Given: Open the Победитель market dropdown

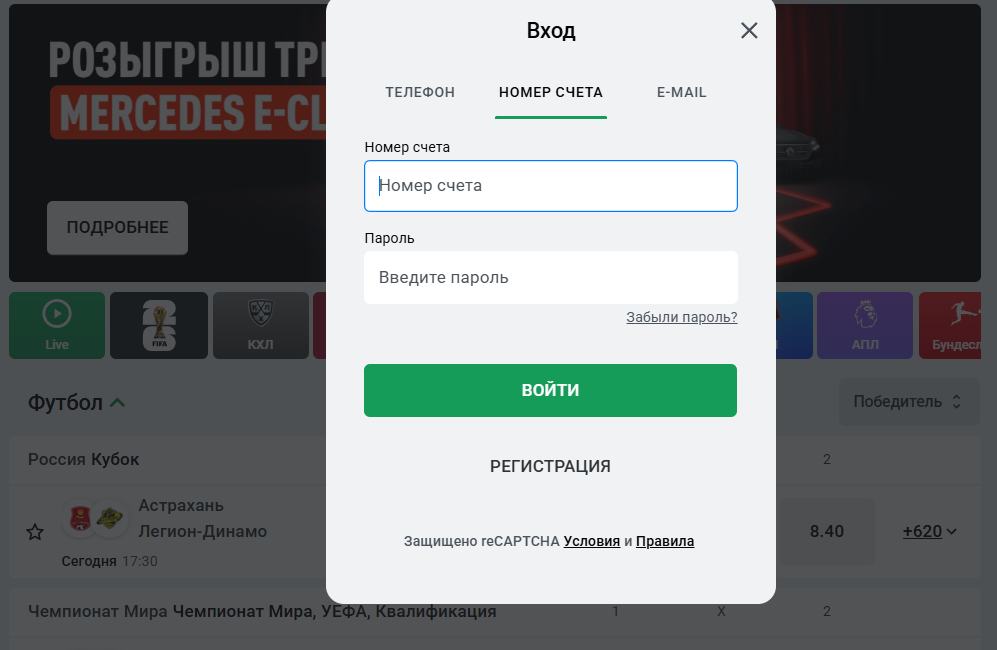Looking at the screenshot, I should [x=908, y=402].
